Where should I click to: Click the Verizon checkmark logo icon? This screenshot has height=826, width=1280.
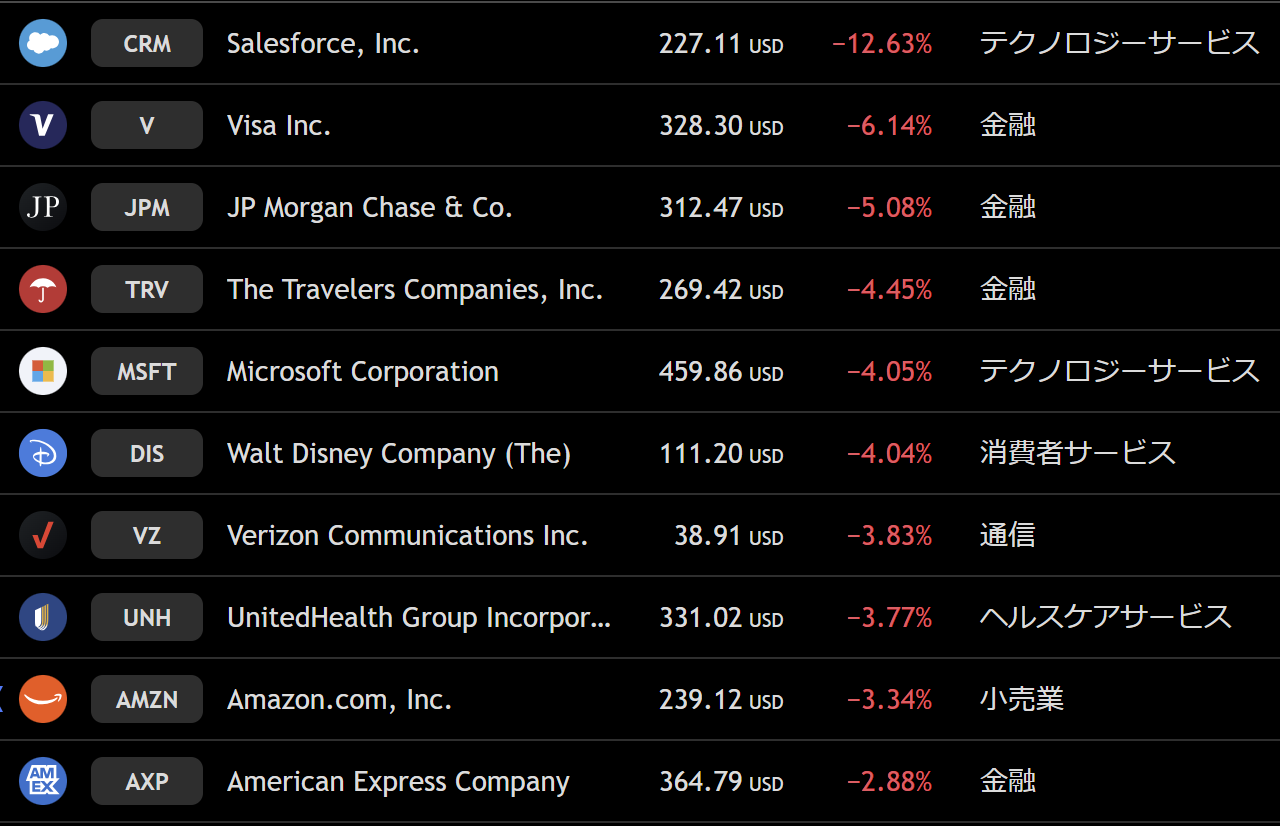pos(43,536)
